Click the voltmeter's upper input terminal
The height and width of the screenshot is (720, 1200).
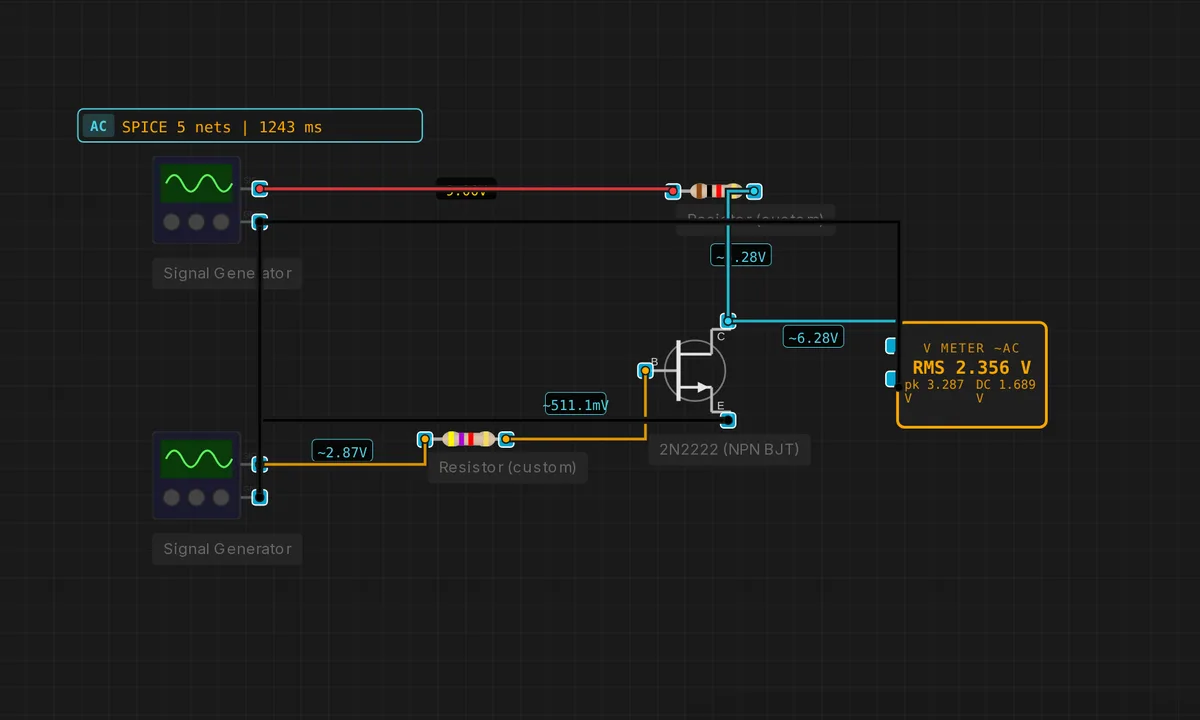(x=891, y=346)
